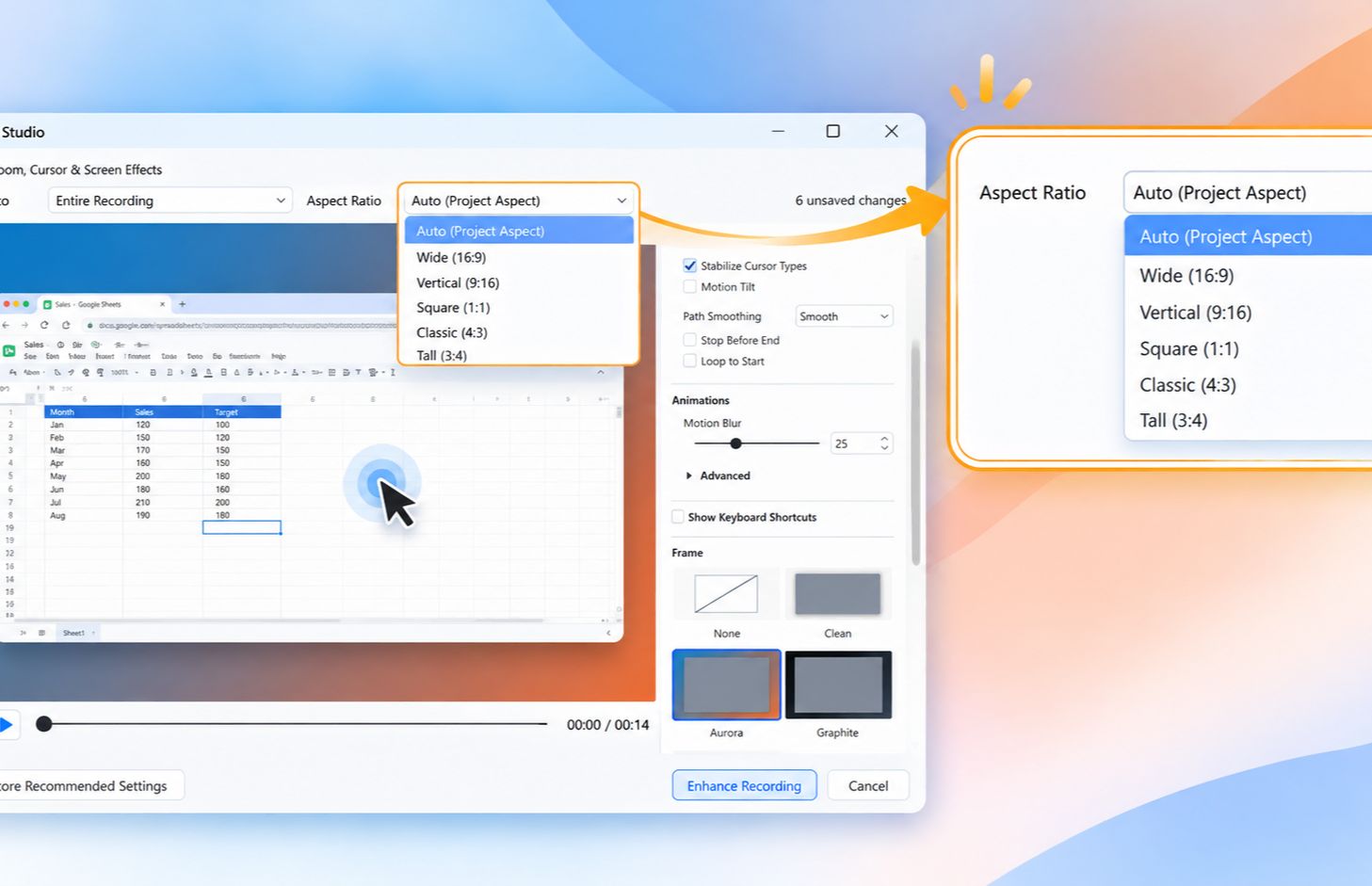Uncheck Stabilize Cursor Types
The width and height of the screenshot is (1372, 886).
coord(690,266)
